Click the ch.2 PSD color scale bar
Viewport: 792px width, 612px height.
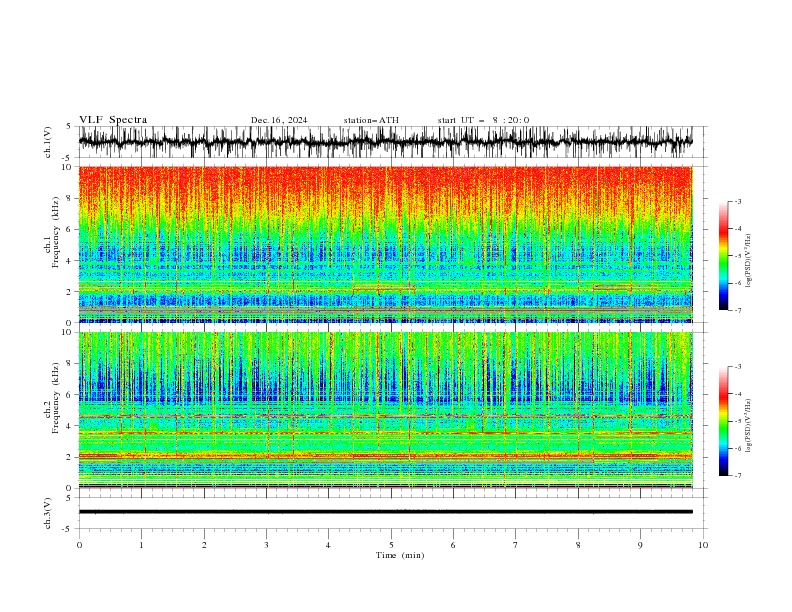pyautogui.click(x=723, y=421)
